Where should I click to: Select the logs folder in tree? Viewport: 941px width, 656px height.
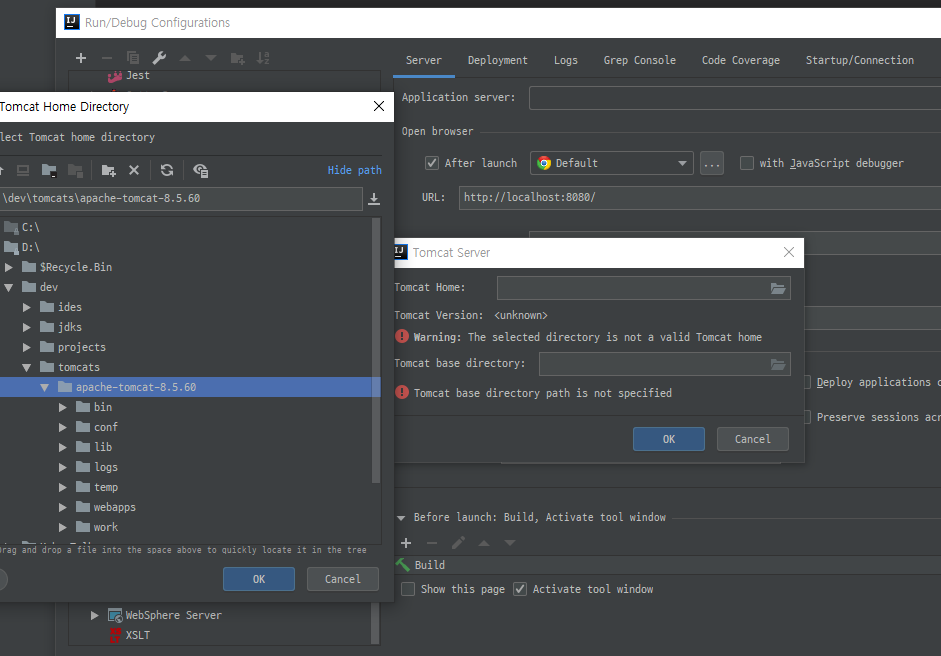pos(106,468)
